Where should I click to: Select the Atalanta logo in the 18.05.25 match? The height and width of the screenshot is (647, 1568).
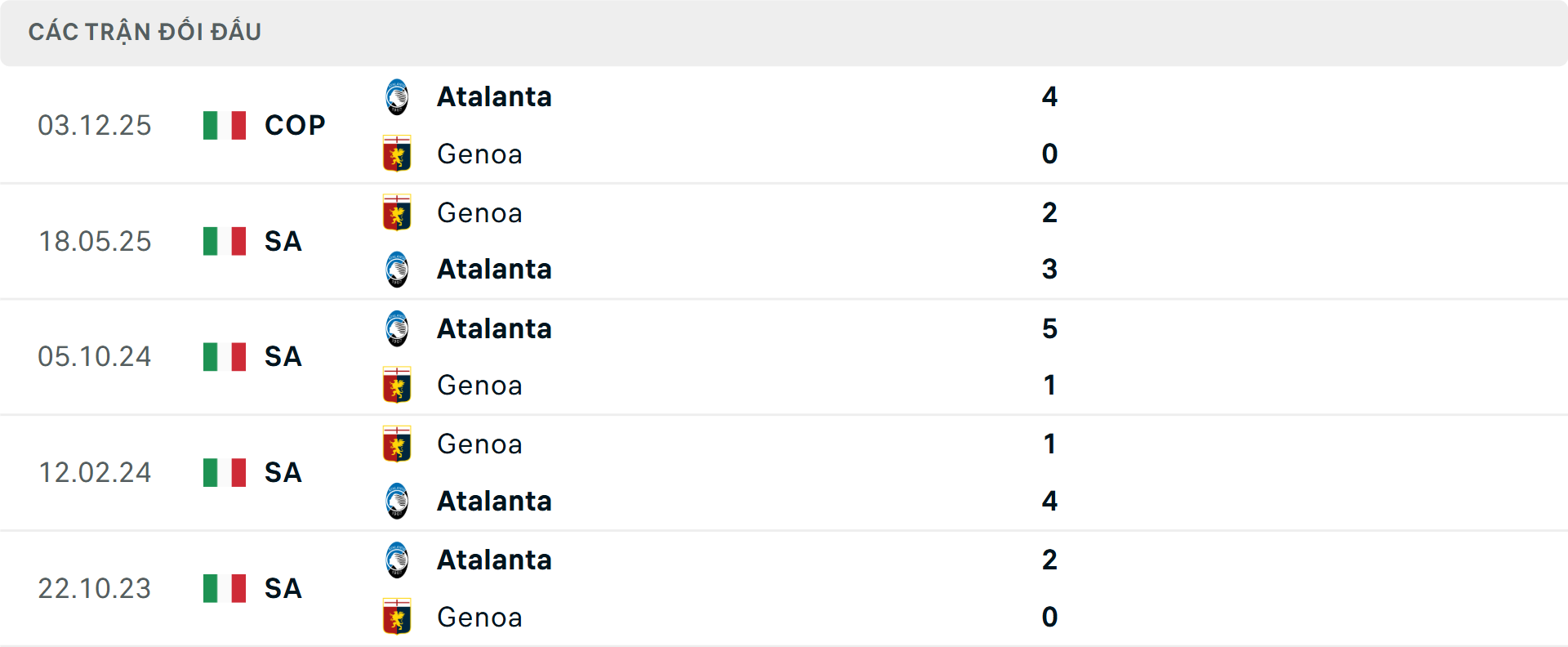click(x=398, y=270)
